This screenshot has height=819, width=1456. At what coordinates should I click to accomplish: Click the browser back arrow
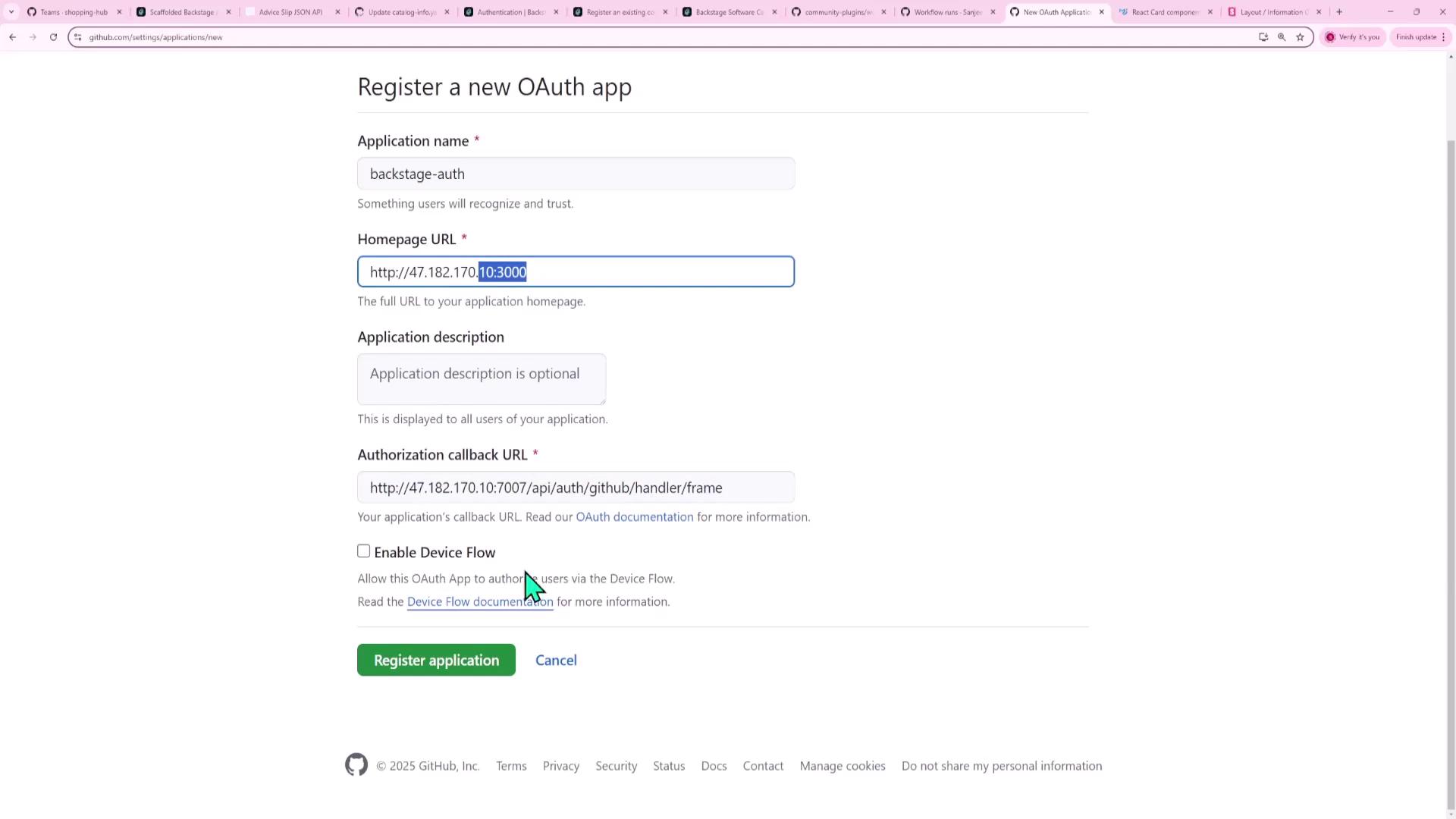13,37
